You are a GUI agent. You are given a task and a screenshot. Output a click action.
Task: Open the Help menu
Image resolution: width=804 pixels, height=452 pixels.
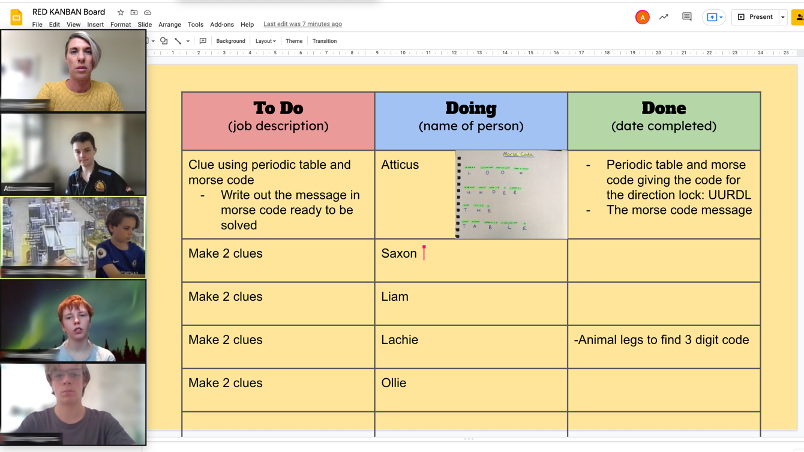(247, 25)
